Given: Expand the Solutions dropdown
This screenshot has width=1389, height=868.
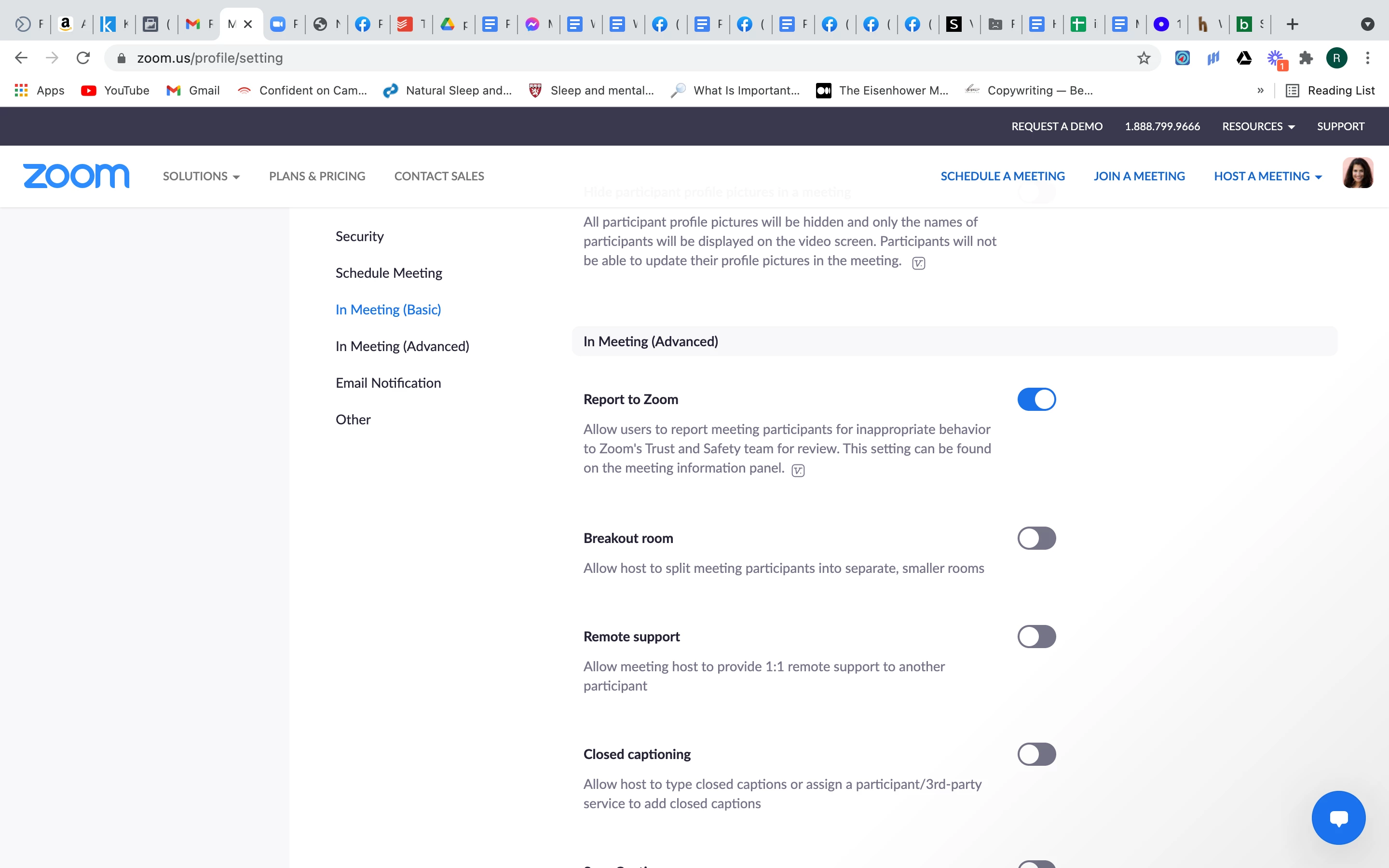Looking at the screenshot, I should (x=201, y=176).
